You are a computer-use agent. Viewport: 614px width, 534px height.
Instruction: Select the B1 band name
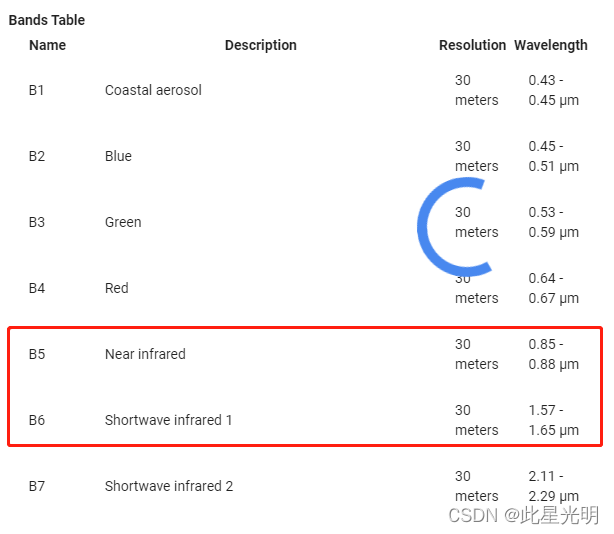[37, 90]
